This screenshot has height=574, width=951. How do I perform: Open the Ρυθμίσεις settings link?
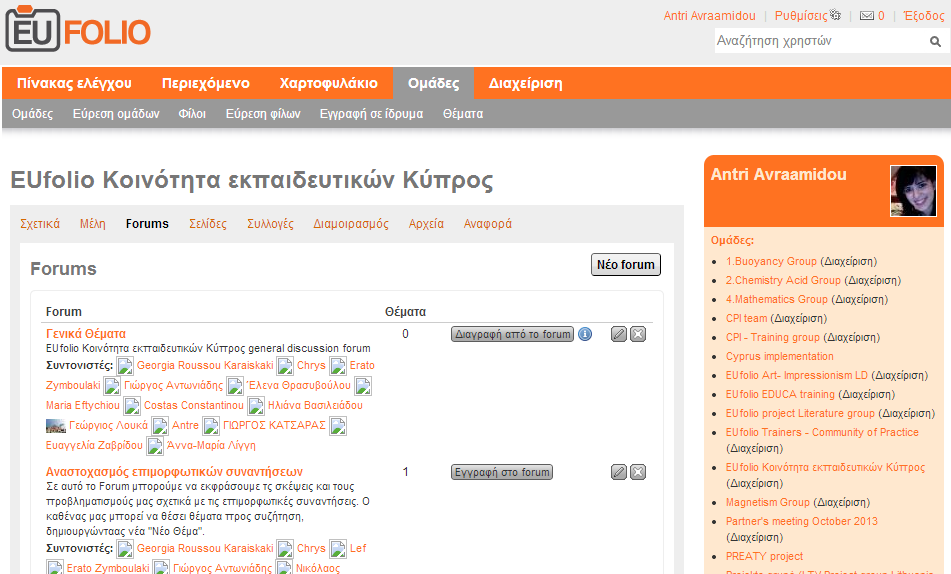click(x=801, y=16)
